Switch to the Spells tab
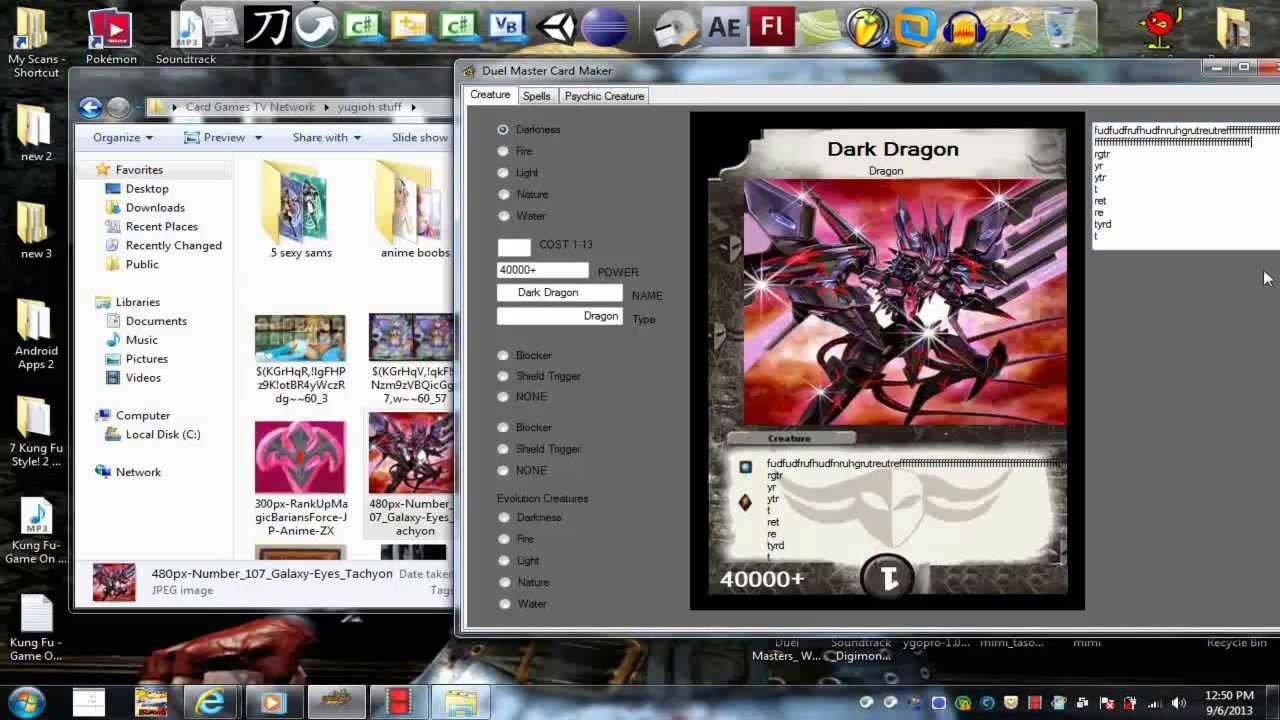 click(x=537, y=96)
